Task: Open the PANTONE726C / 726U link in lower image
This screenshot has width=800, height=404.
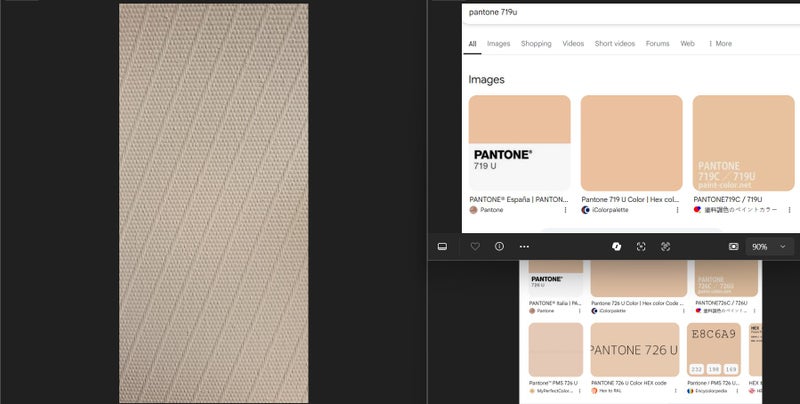Action: pos(721,303)
